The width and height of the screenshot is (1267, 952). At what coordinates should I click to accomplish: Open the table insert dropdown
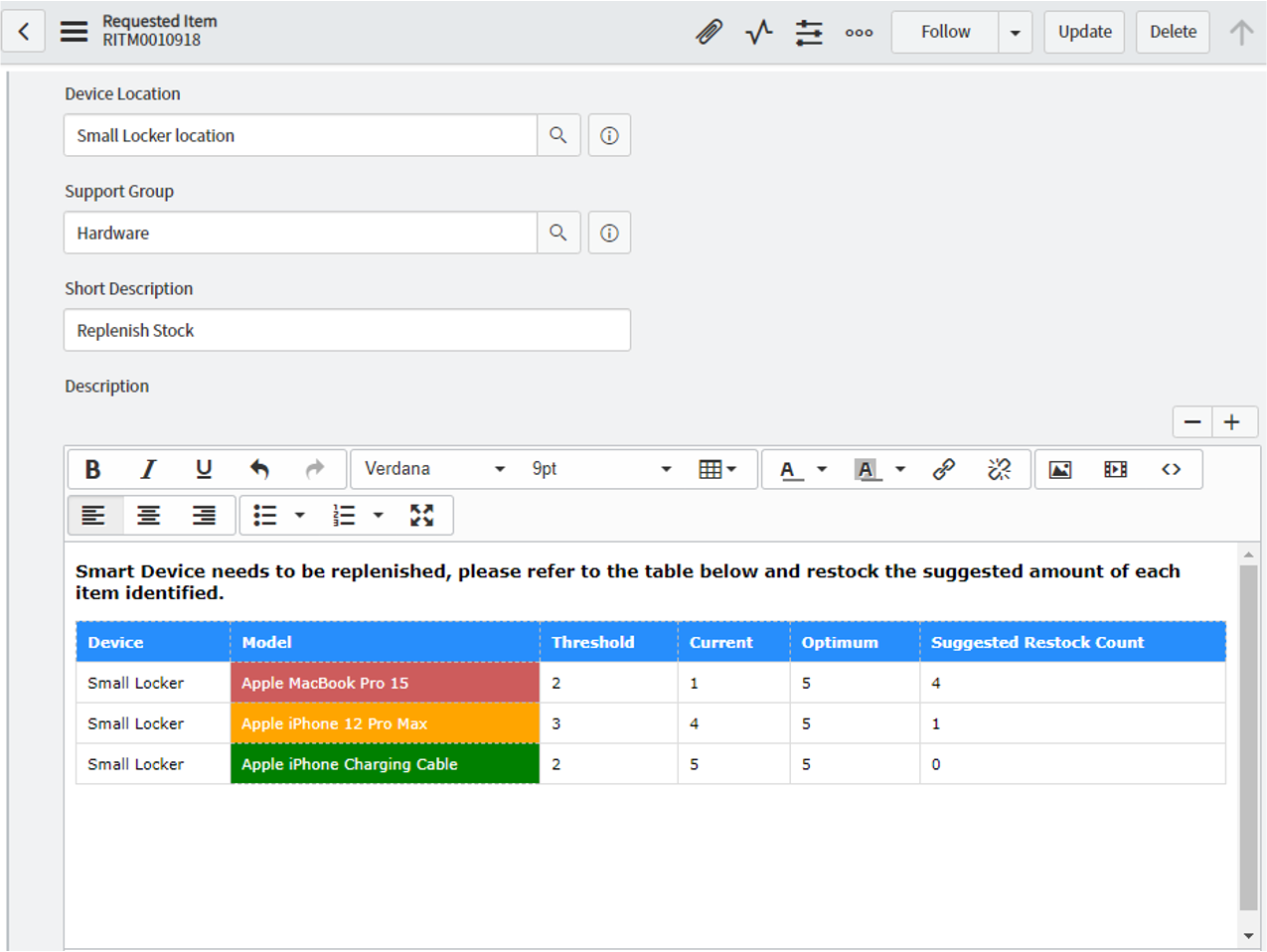[x=717, y=469]
